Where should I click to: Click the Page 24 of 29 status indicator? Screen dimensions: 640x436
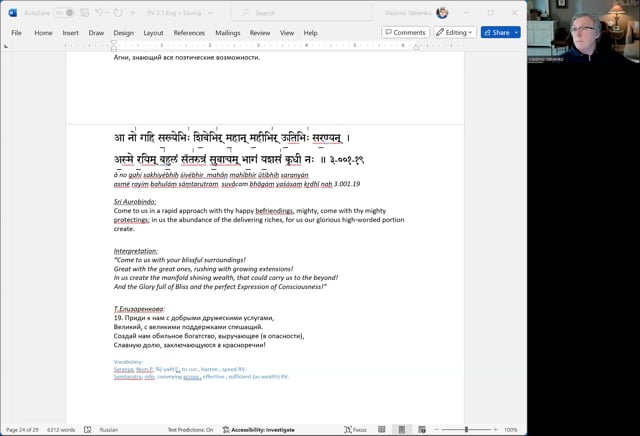[x=22, y=429]
